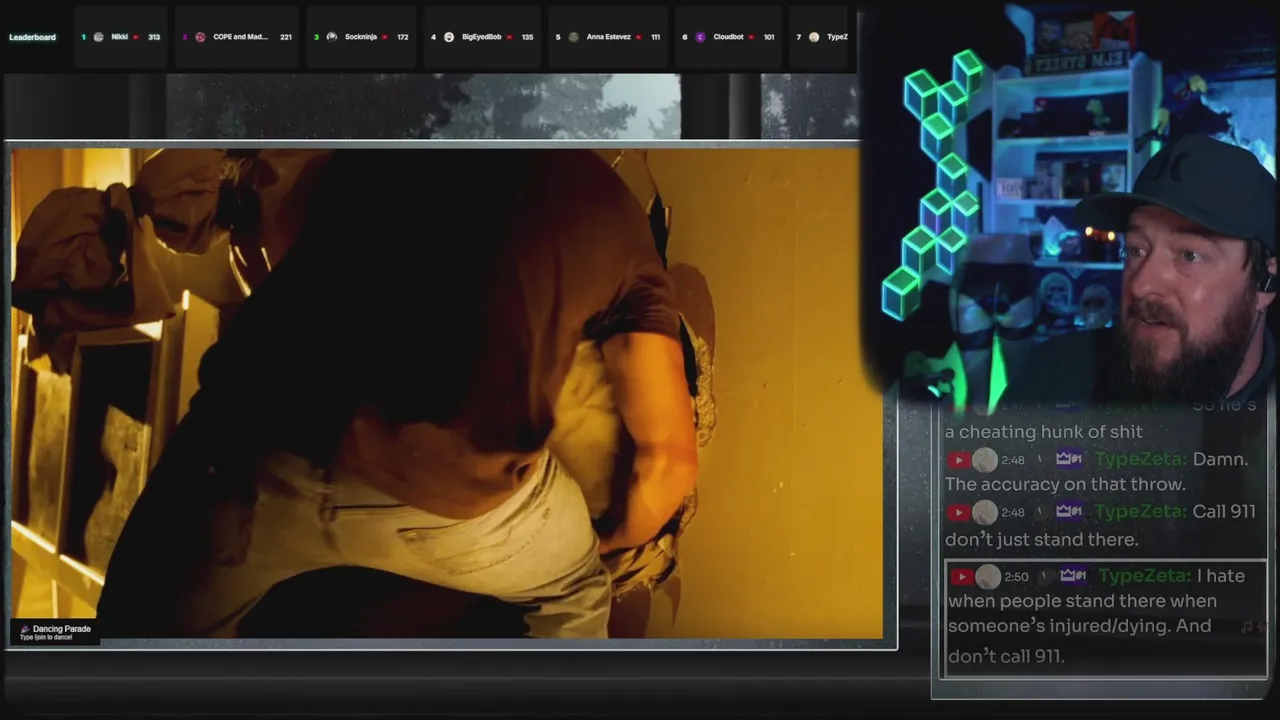
Task: Select 'COPE and Mad...' leaderboard name
Action: point(240,37)
